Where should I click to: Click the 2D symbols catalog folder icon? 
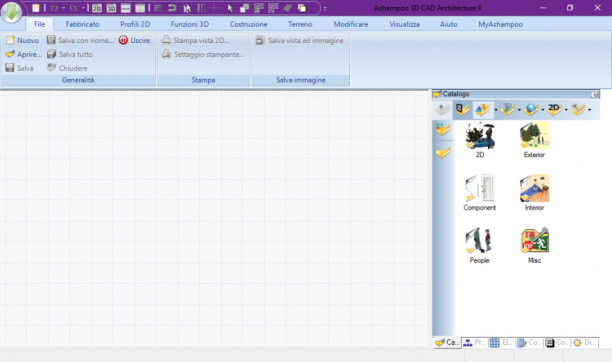(x=554, y=110)
